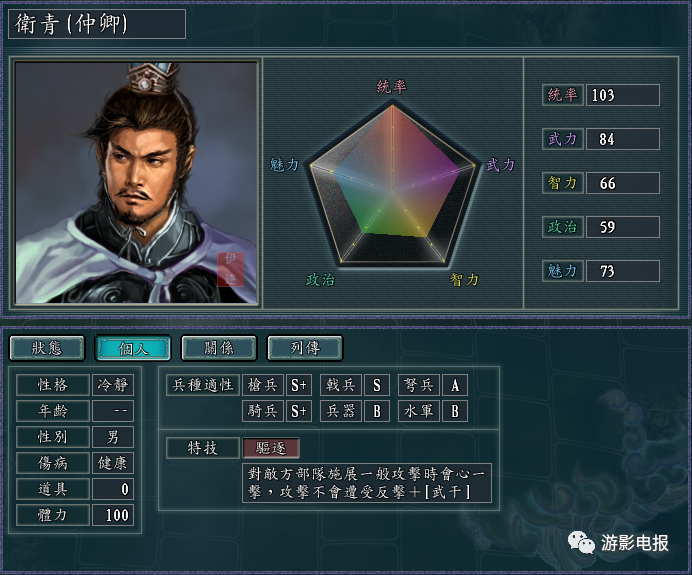Open the 列傳 biography tab
Image resolution: width=692 pixels, height=575 pixels.
tap(305, 348)
